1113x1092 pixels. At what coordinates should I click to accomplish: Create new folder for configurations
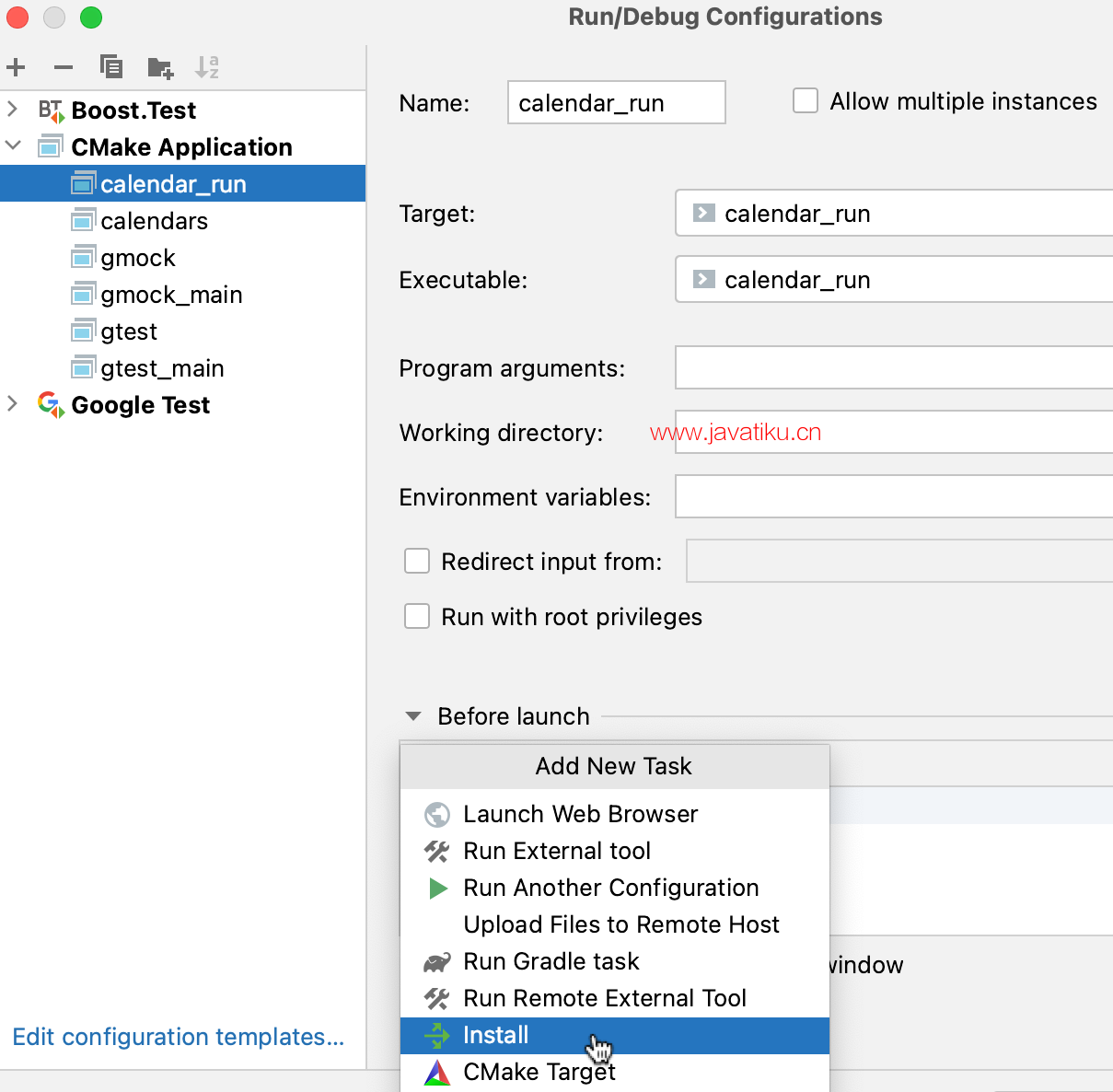[x=160, y=67]
